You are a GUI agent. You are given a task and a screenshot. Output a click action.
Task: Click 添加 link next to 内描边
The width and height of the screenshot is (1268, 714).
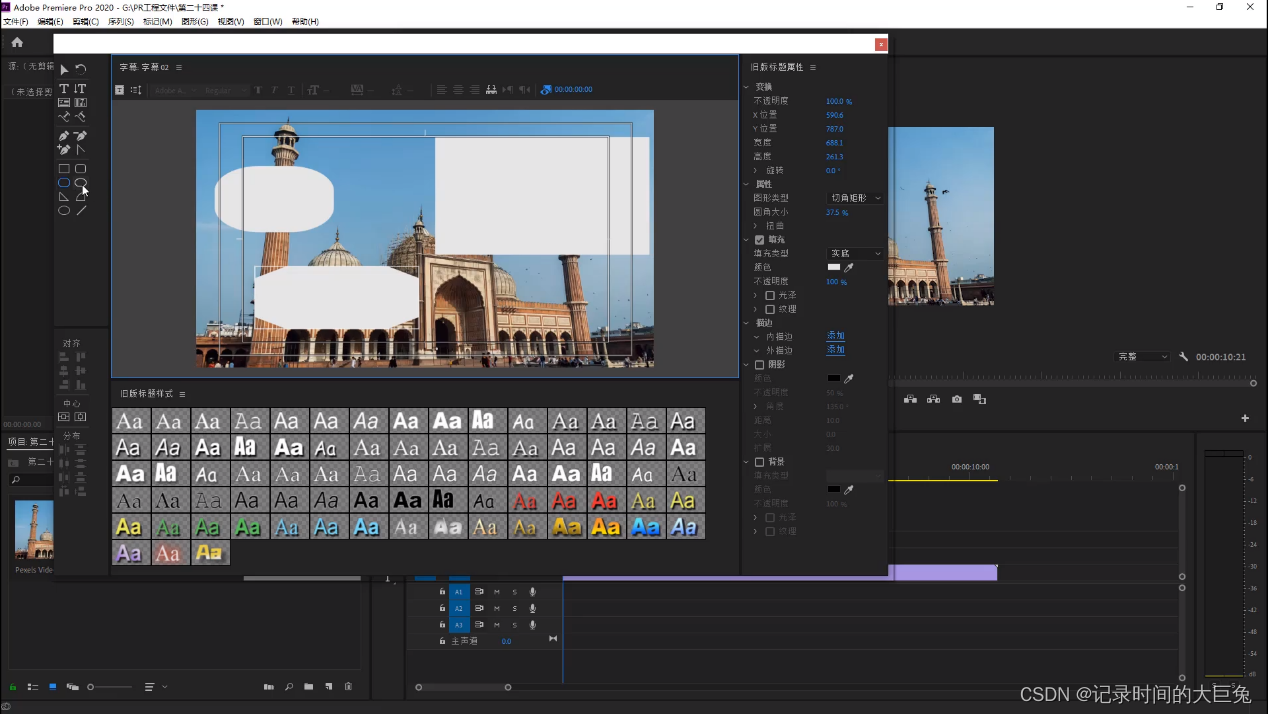[x=835, y=336]
